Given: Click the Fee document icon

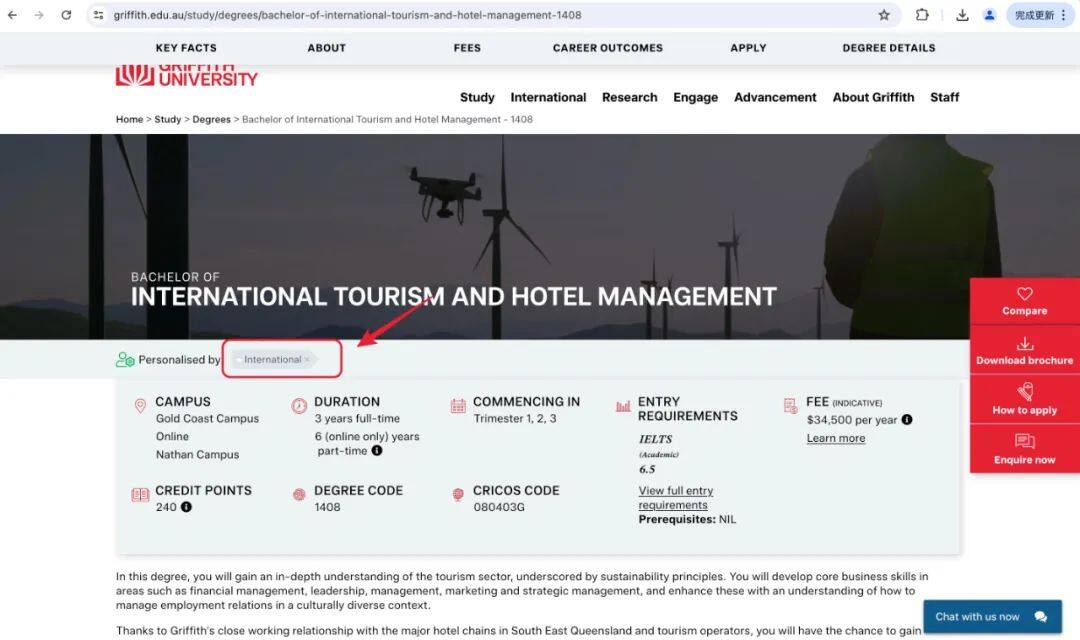Looking at the screenshot, I should tap(790, 406).
